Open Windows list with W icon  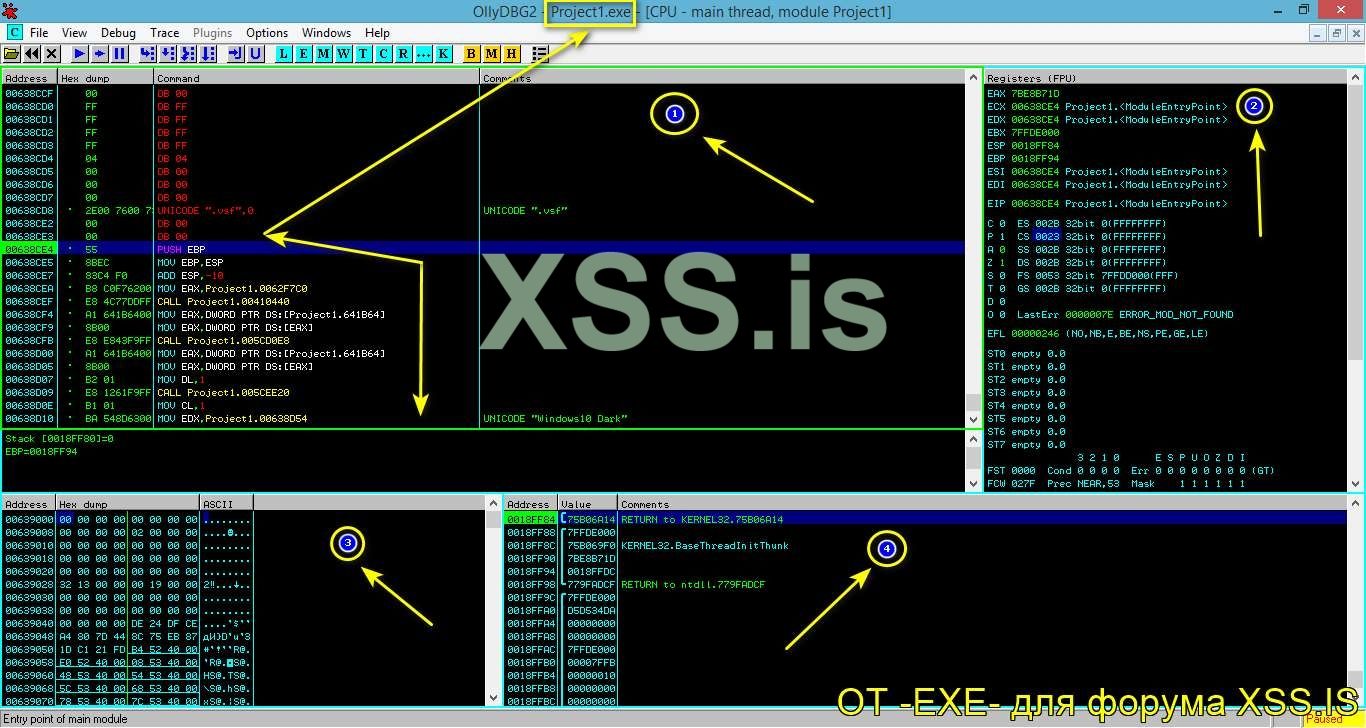click(x=344, y=53)
